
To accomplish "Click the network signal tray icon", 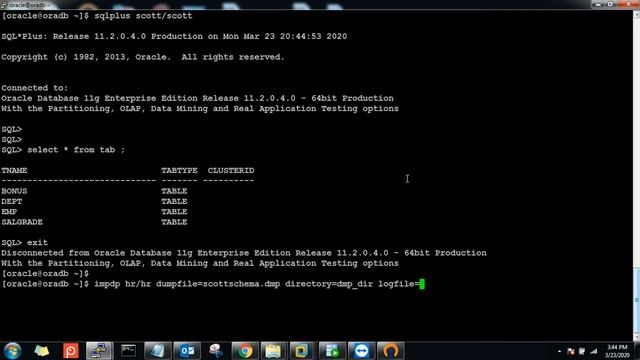I will (x=594, y=351).
